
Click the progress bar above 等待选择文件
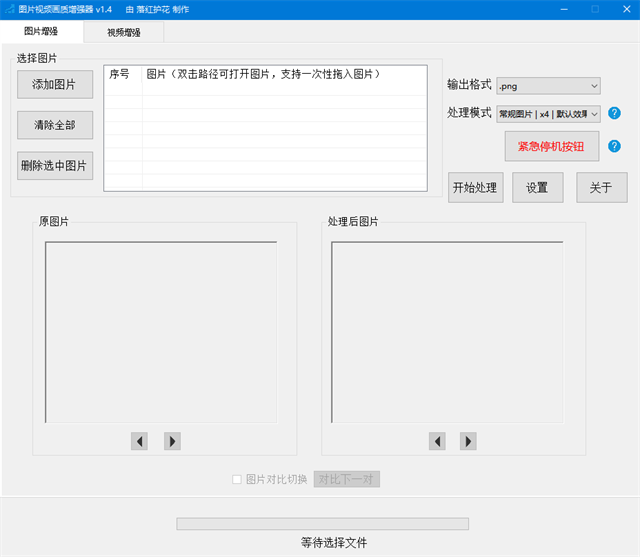click(322, 524)
